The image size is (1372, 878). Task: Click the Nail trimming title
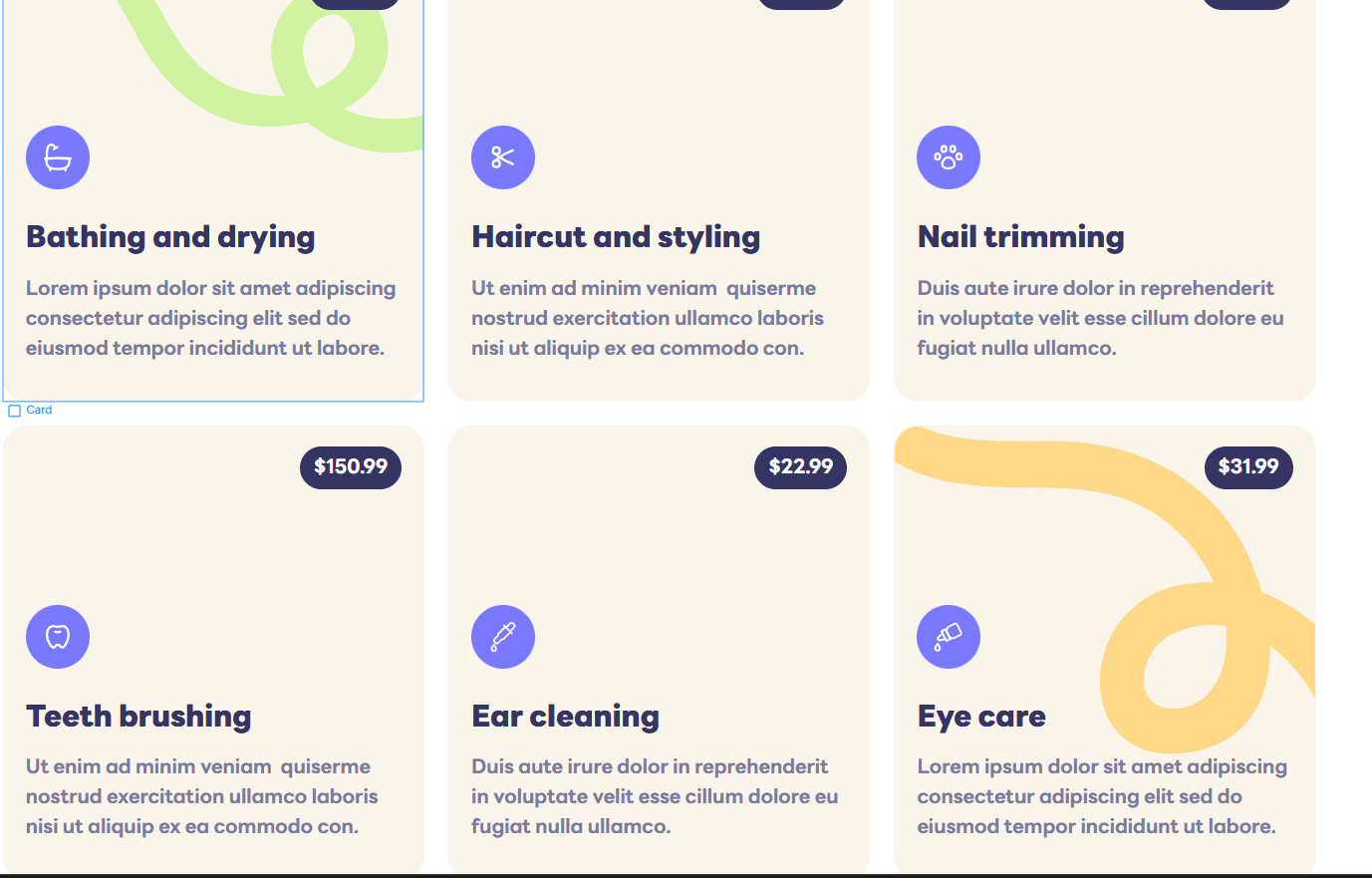(x=1019, y=236)
